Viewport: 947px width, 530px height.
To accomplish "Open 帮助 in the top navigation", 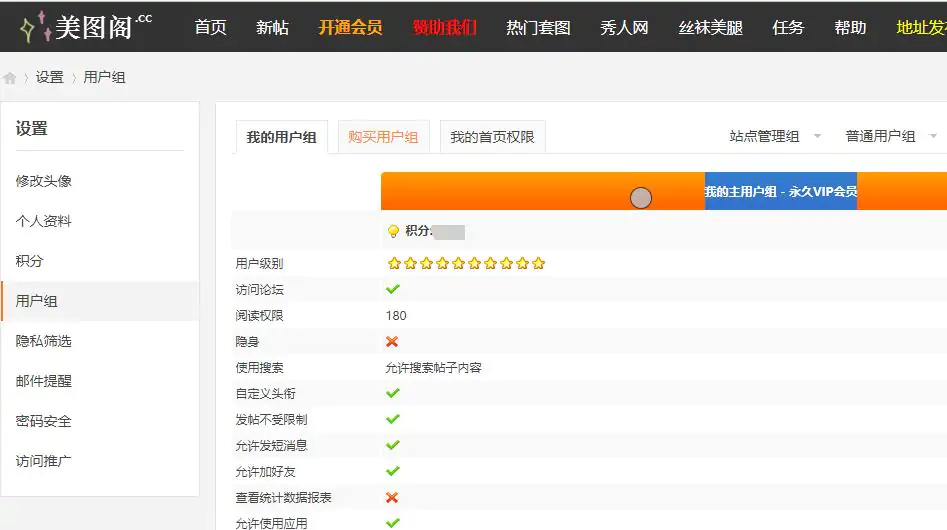I will click(x=850, y=27).
